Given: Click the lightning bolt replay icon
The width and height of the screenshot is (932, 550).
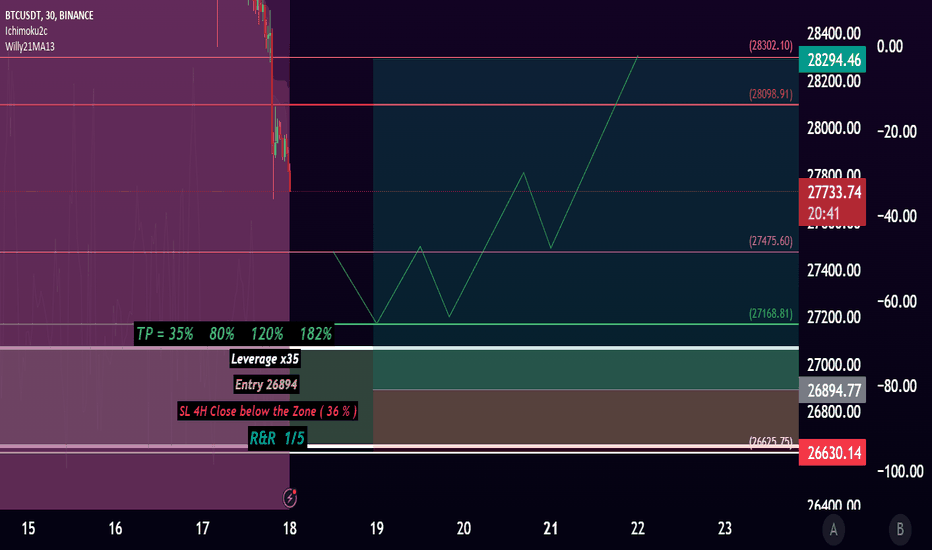Looking at the screenshot, I should coord(290,498).
